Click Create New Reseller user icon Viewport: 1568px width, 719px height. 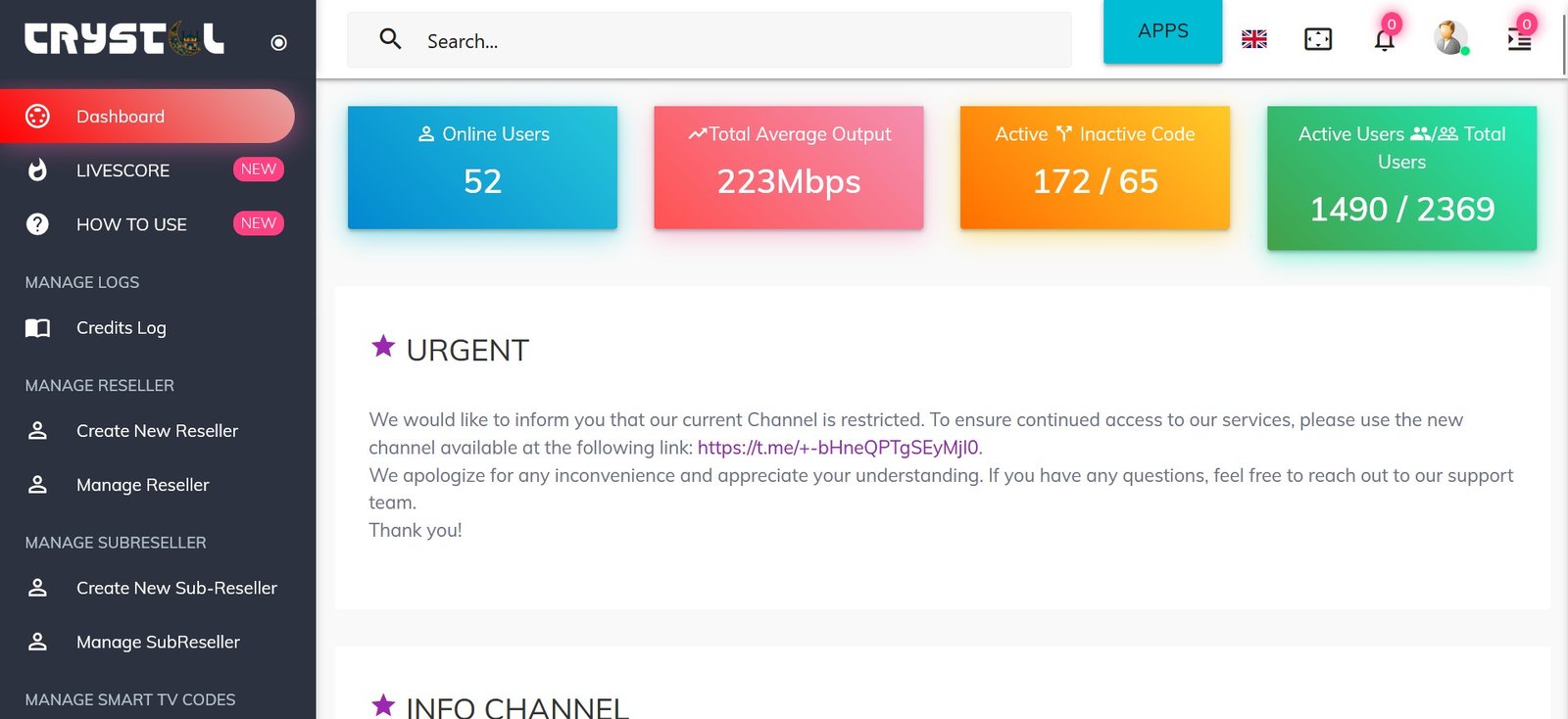pos(37,431)
